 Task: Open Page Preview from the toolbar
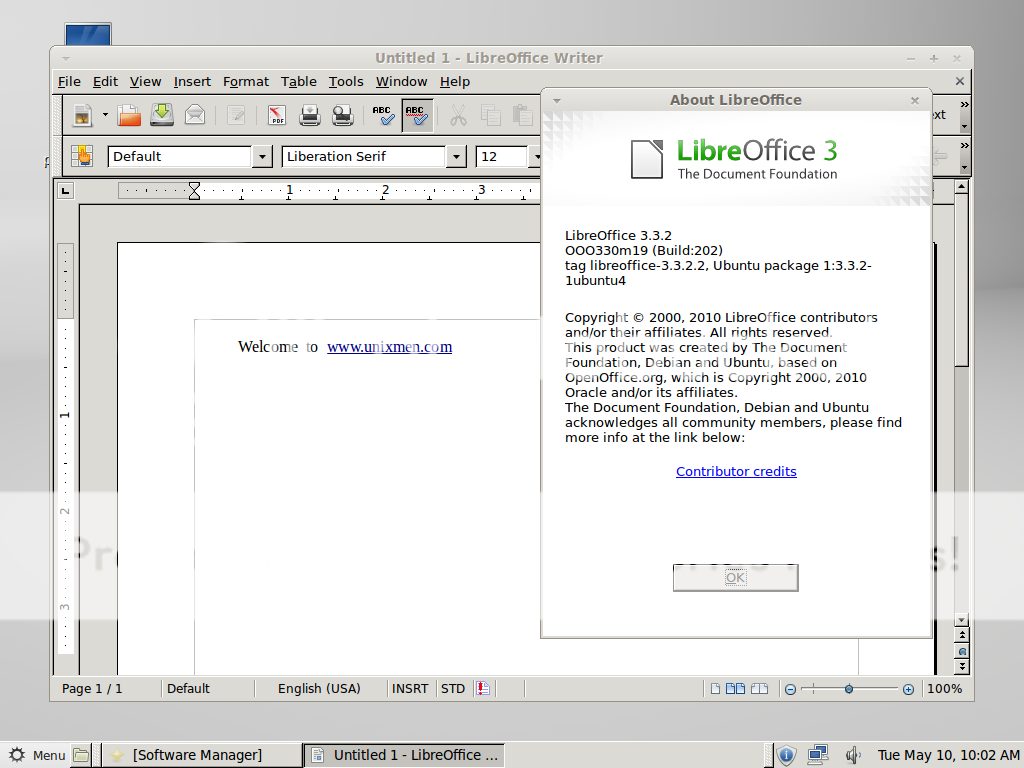342,116
